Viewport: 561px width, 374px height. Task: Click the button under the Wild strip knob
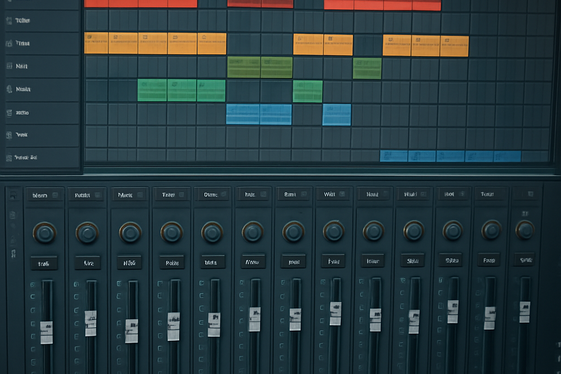point(333,261)
